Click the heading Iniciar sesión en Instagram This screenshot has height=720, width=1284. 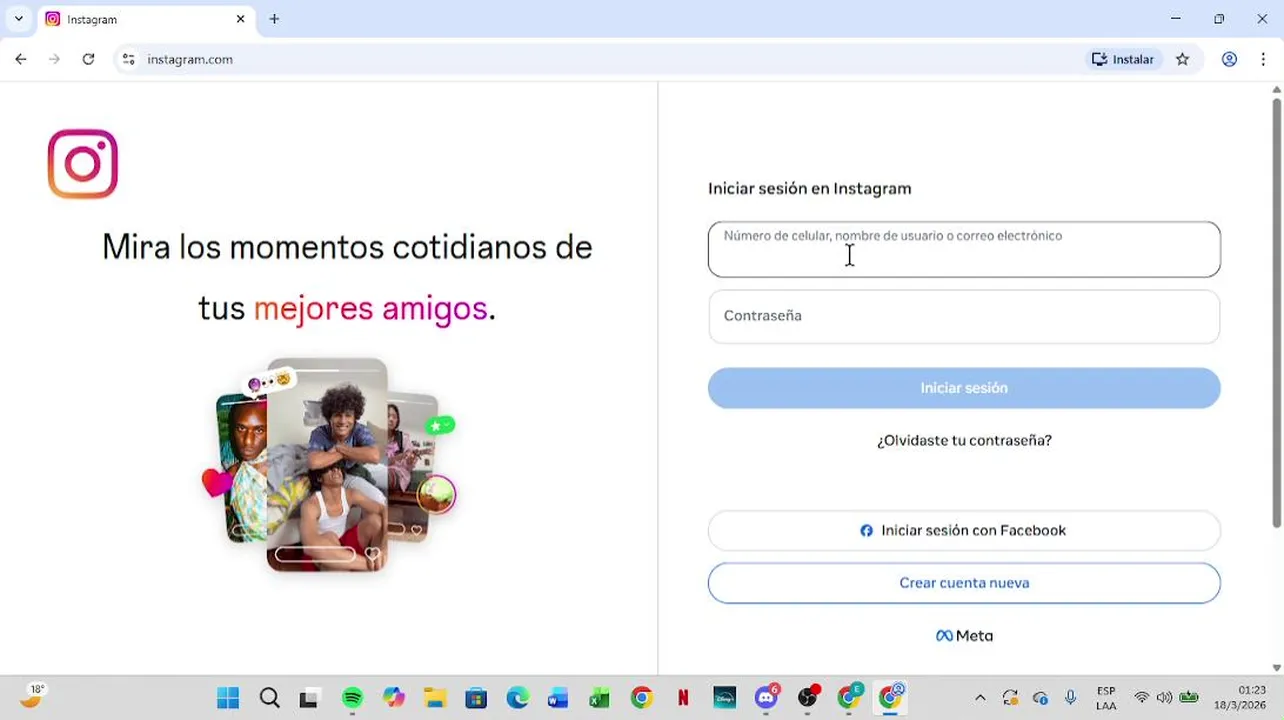point(810,188)
